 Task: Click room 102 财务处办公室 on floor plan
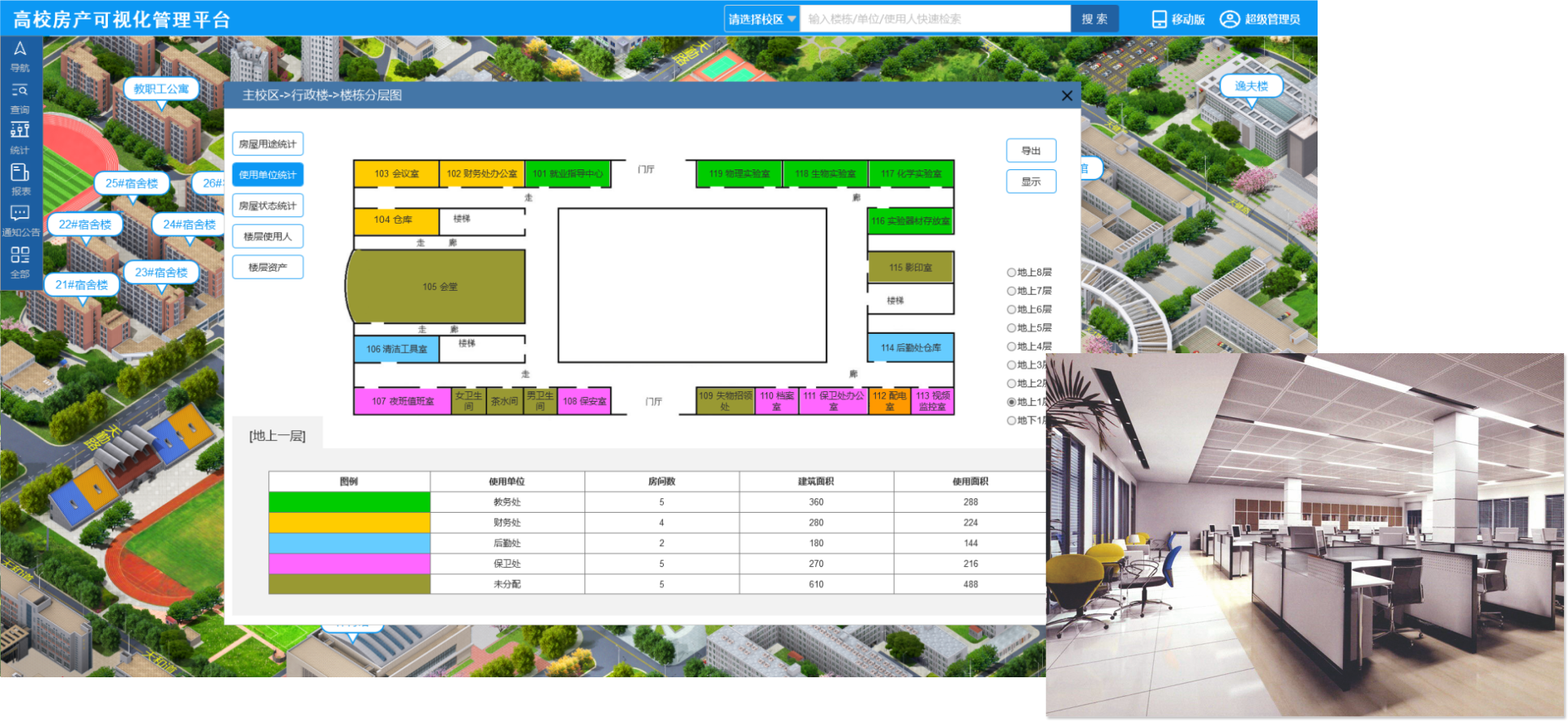481,173
